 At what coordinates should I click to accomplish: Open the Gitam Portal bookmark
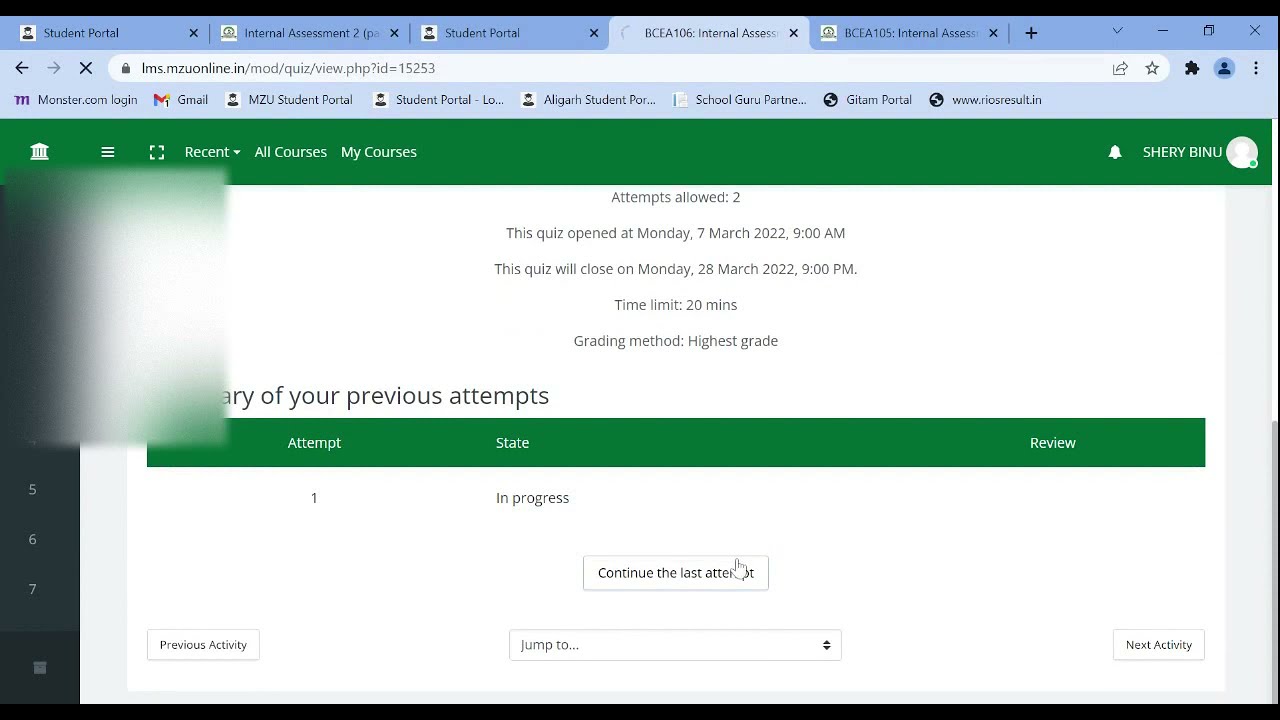867,100
